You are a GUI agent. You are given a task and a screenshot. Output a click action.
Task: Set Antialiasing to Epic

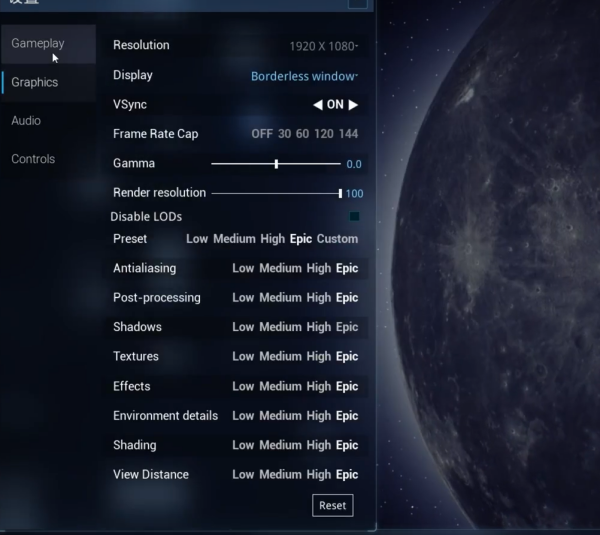pyautogui.click(x=347, y=268)
